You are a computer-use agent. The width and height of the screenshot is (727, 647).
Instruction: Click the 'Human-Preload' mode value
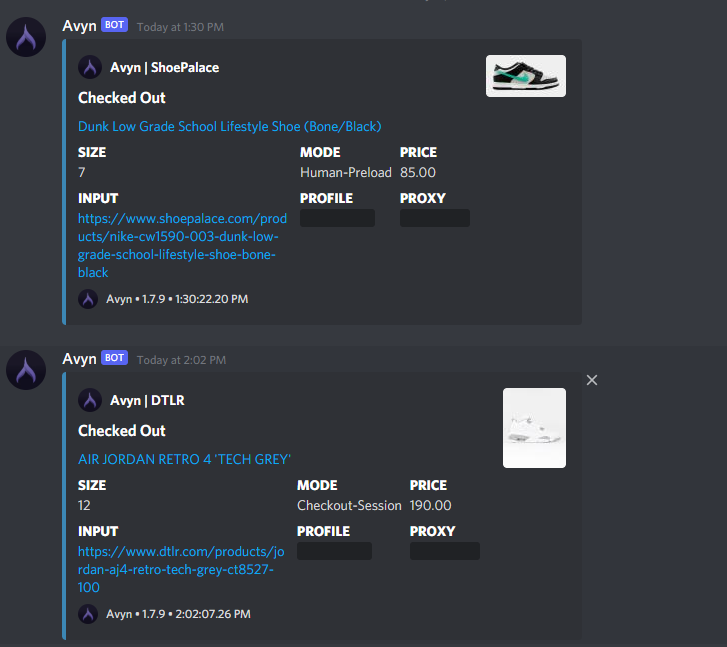[x=346, y=173]
